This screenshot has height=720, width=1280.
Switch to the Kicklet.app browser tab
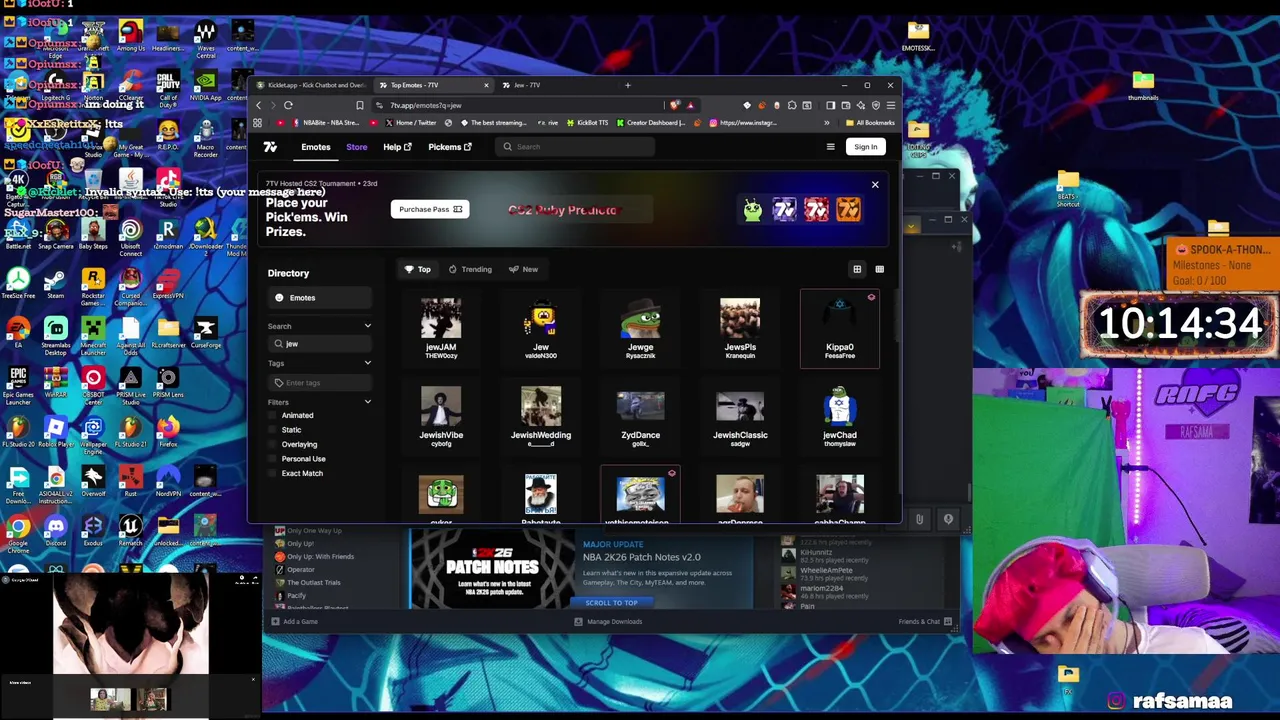click(310, 85)
